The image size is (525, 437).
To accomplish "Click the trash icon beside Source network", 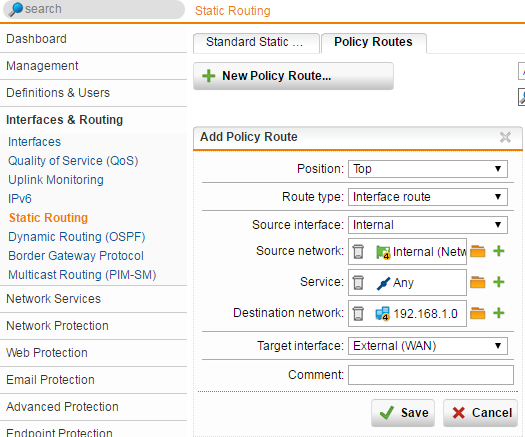I will 358,251.
